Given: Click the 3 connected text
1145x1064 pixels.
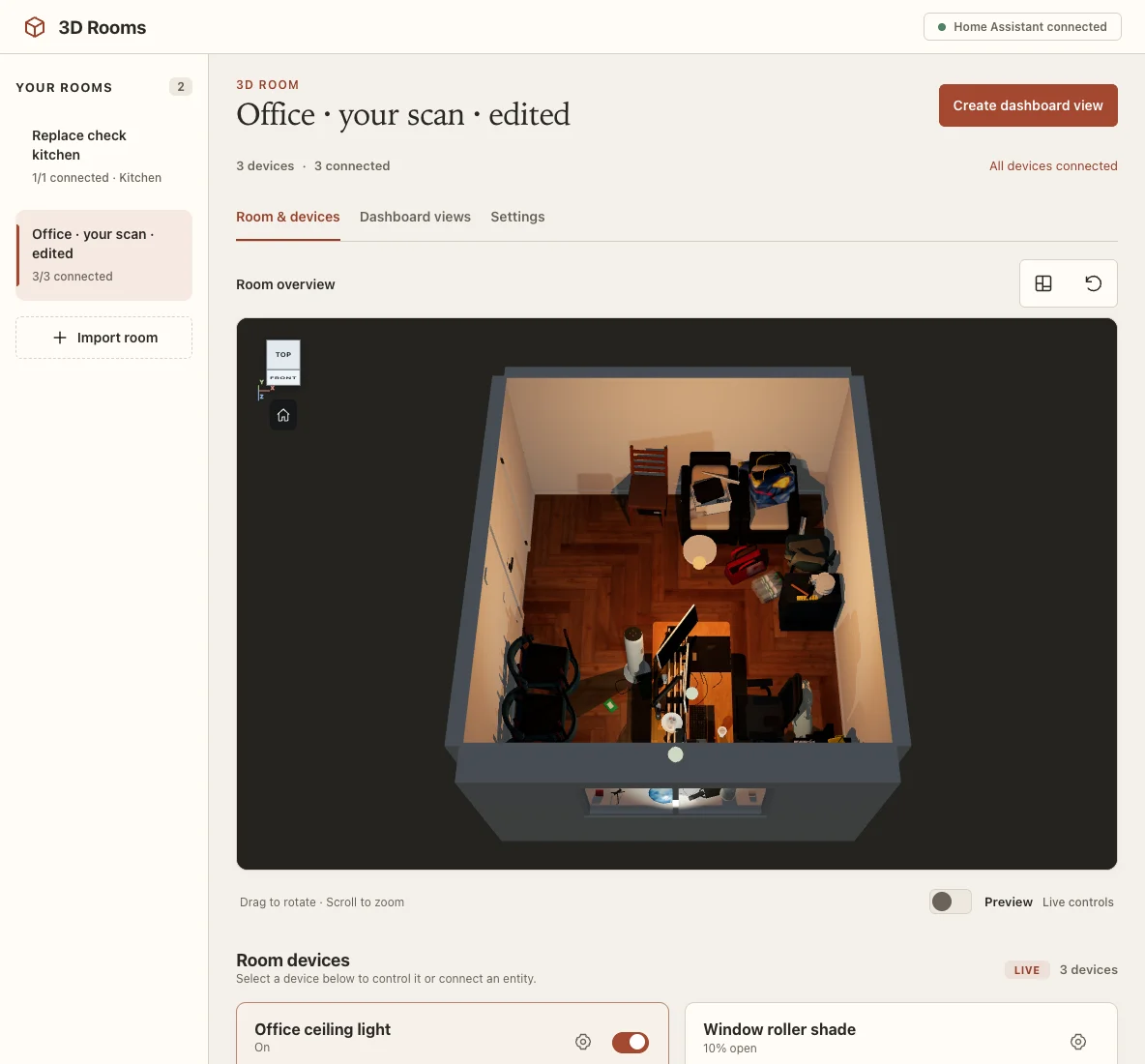Looking at the screenshot, I should click(x=351, y=165).
